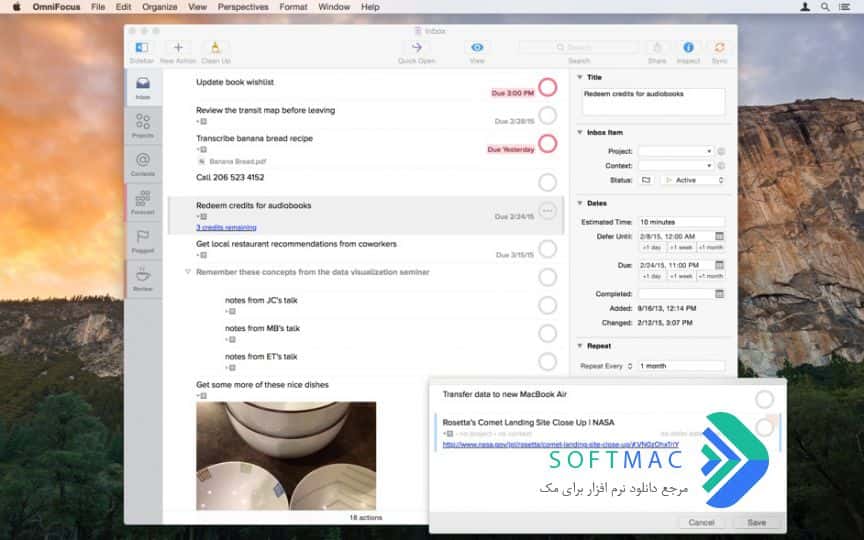The width and height of the screenshot is (864, 540).
Task: Mark Transcribe banana bread recipe complete
Action: pyautogui.click(x=548, y=144)
